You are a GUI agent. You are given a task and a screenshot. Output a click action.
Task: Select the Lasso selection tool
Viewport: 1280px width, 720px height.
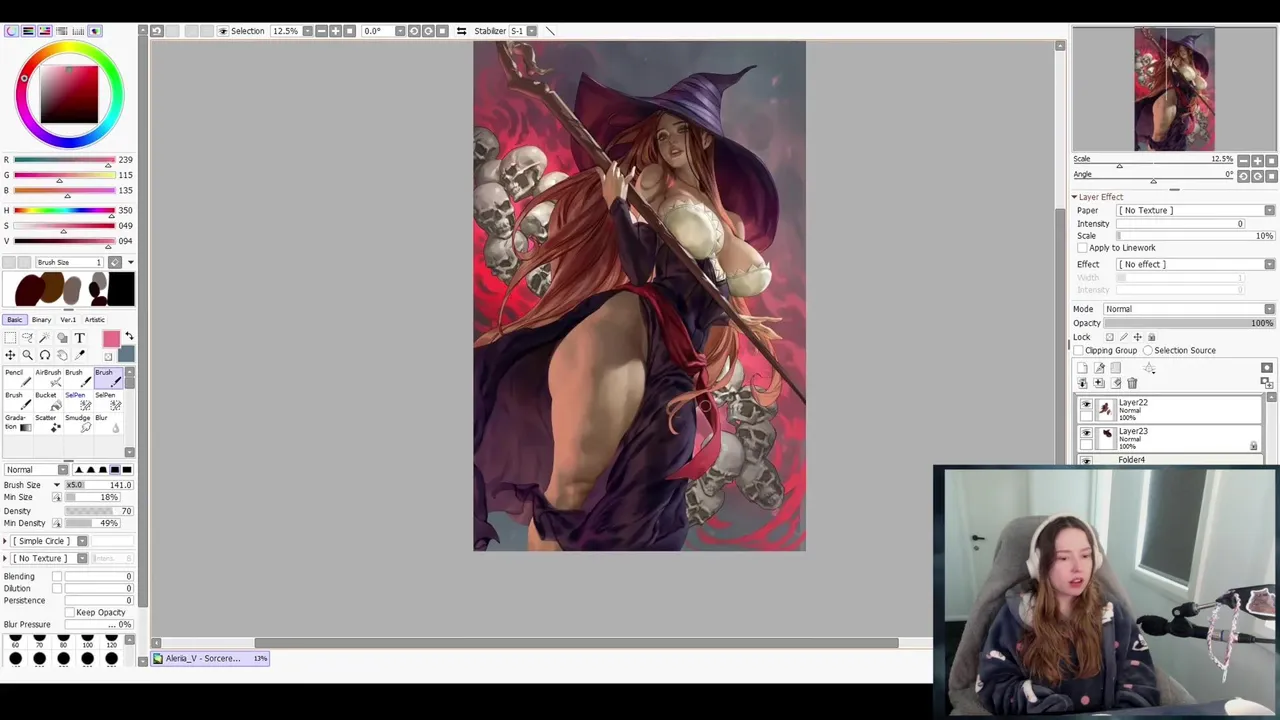pos(27,338)
